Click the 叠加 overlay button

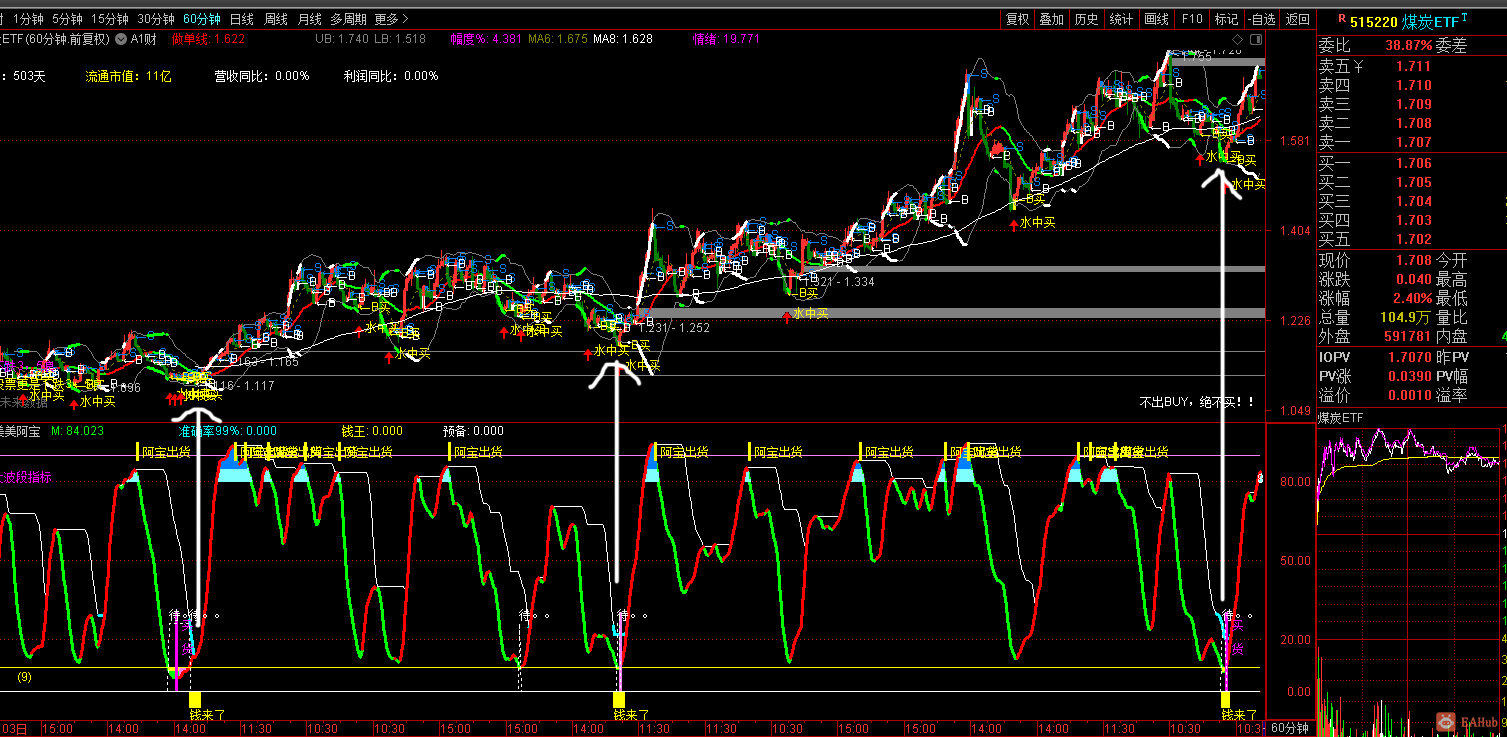(x=1051, y=19)
